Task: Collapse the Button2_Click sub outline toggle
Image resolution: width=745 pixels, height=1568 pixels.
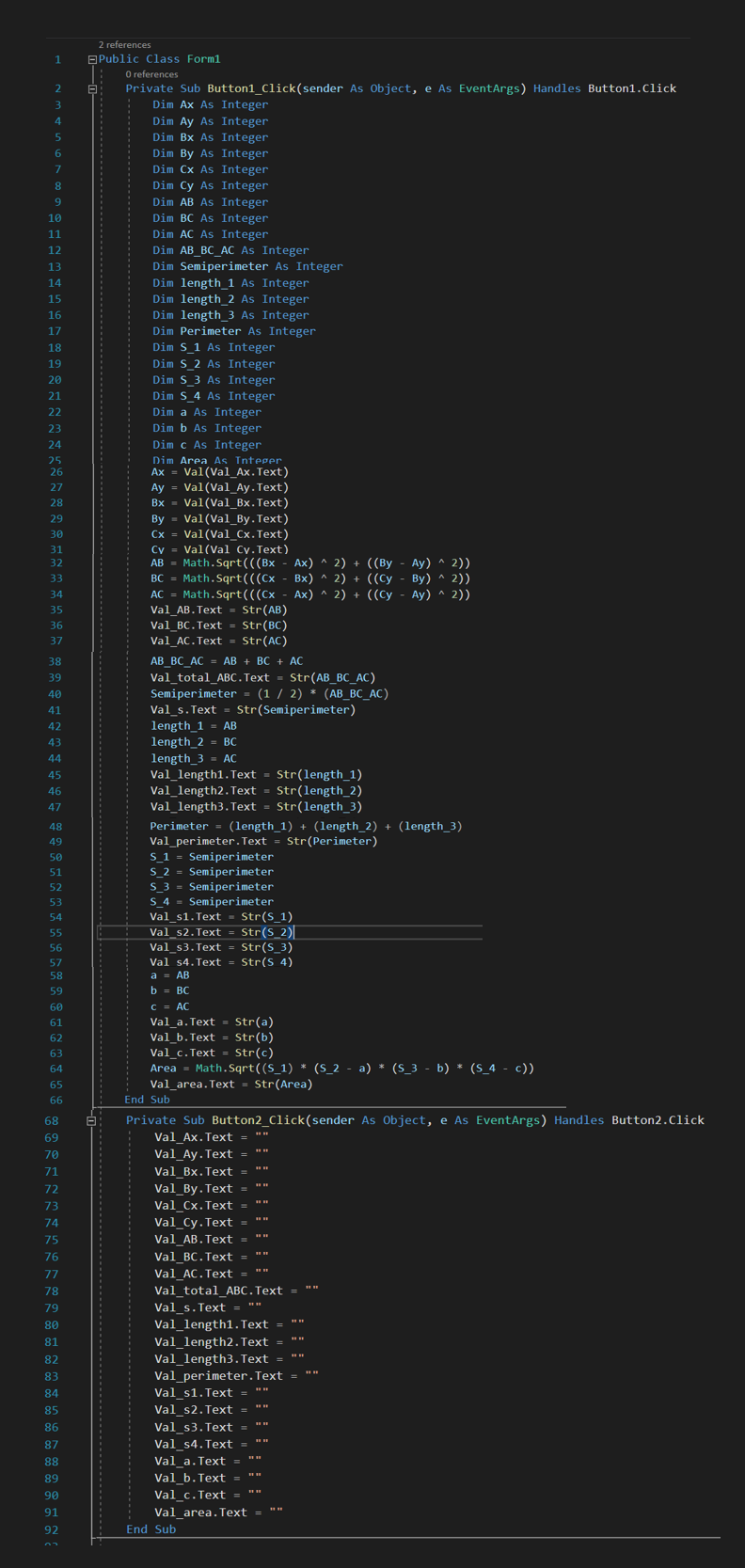Action: pos(91,1120)
